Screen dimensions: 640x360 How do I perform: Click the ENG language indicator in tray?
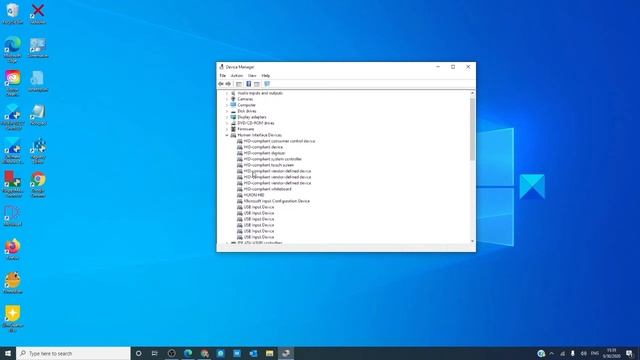point(595,353)
